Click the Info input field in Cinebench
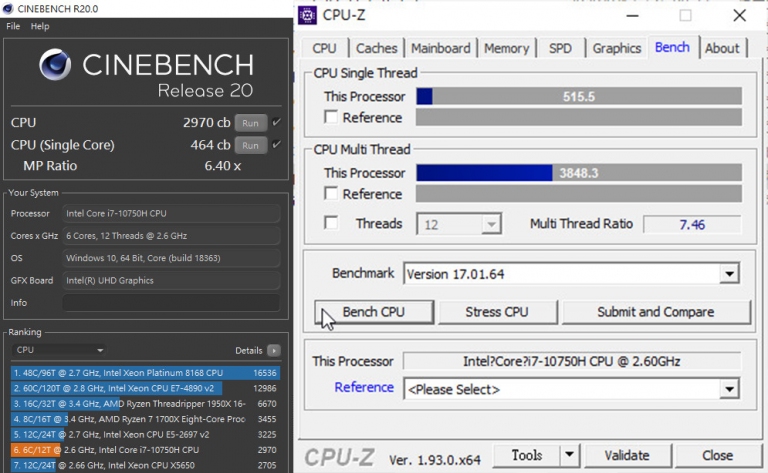 click(x=171, y=303)
